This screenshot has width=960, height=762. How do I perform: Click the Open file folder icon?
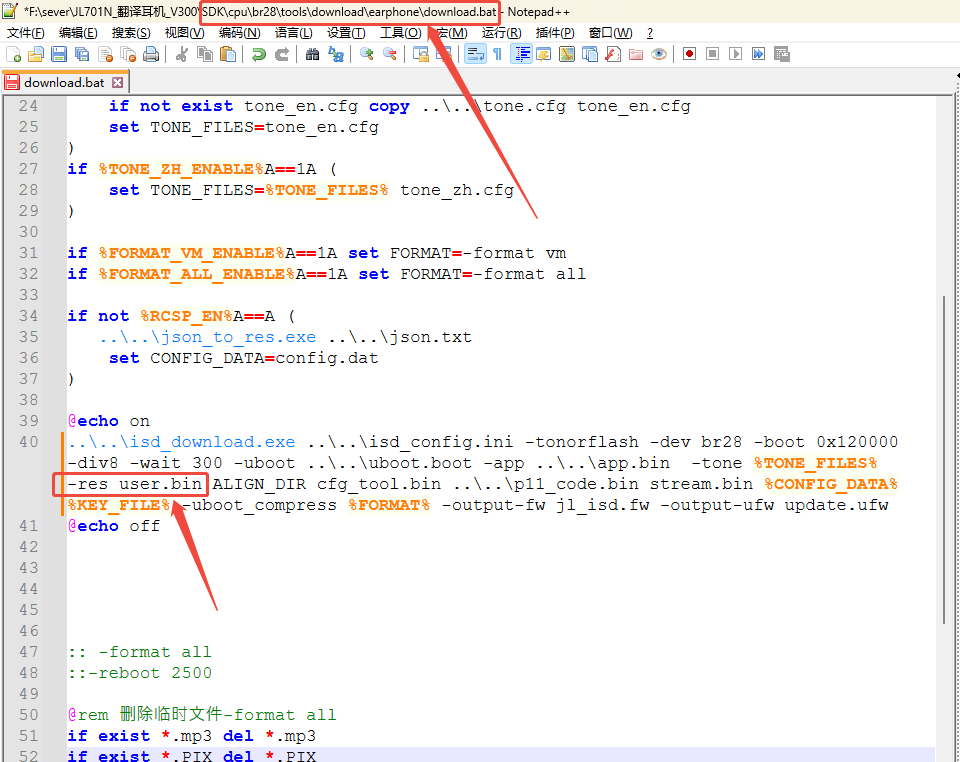pos(36,54)
